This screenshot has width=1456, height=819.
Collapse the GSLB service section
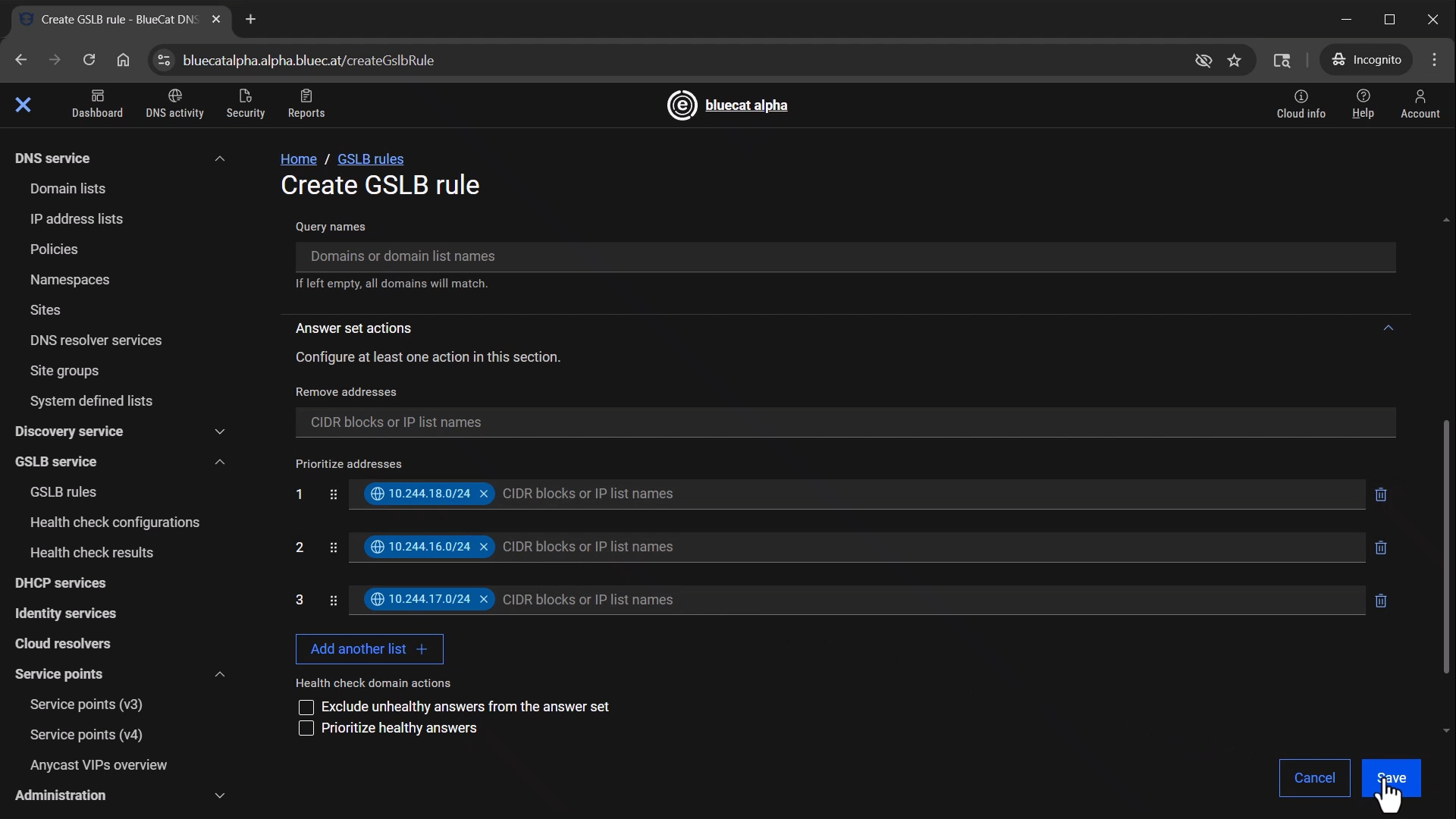(220, 462)
